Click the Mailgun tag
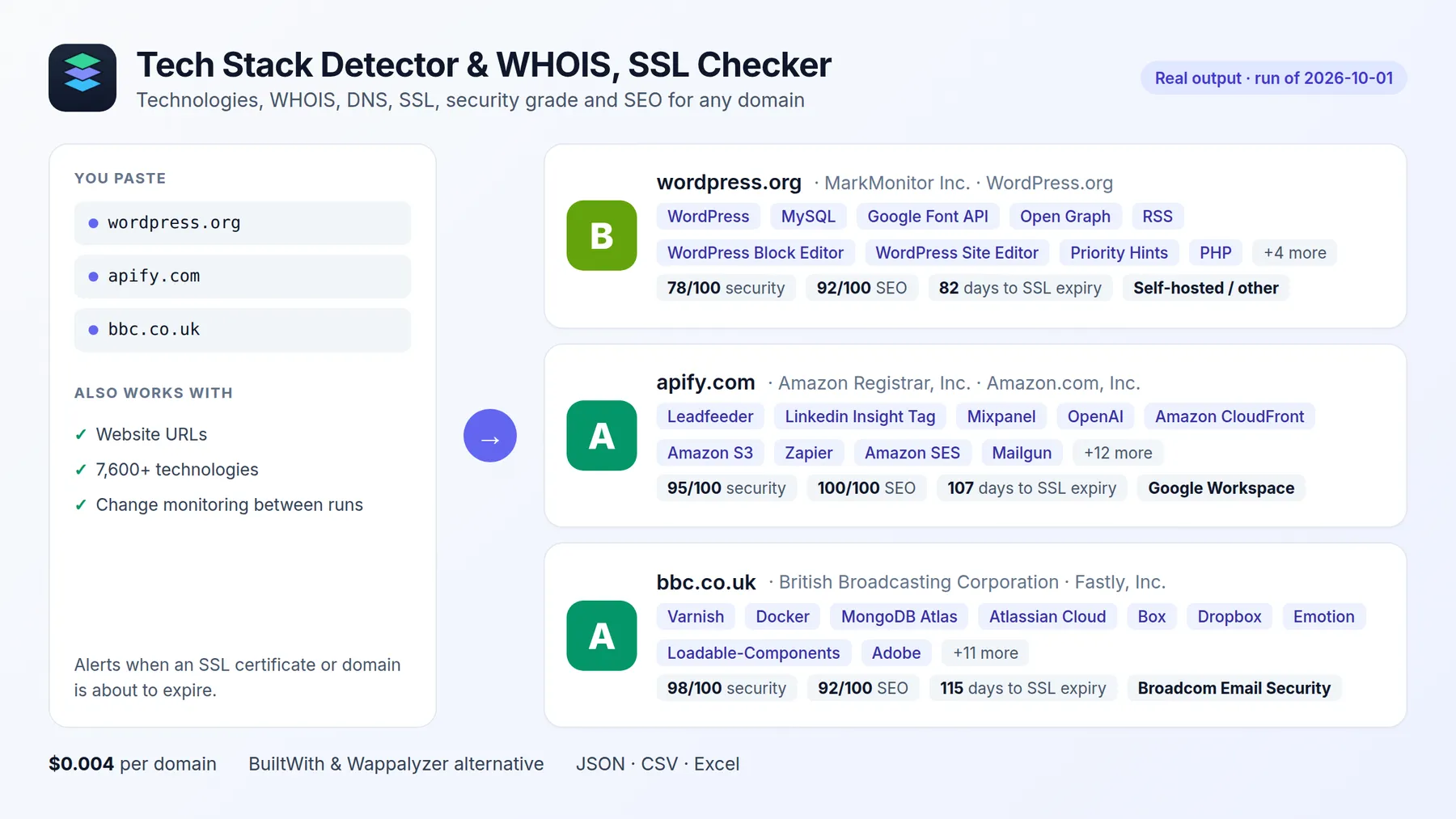The image size is (1456, 819). point(1022,453)
